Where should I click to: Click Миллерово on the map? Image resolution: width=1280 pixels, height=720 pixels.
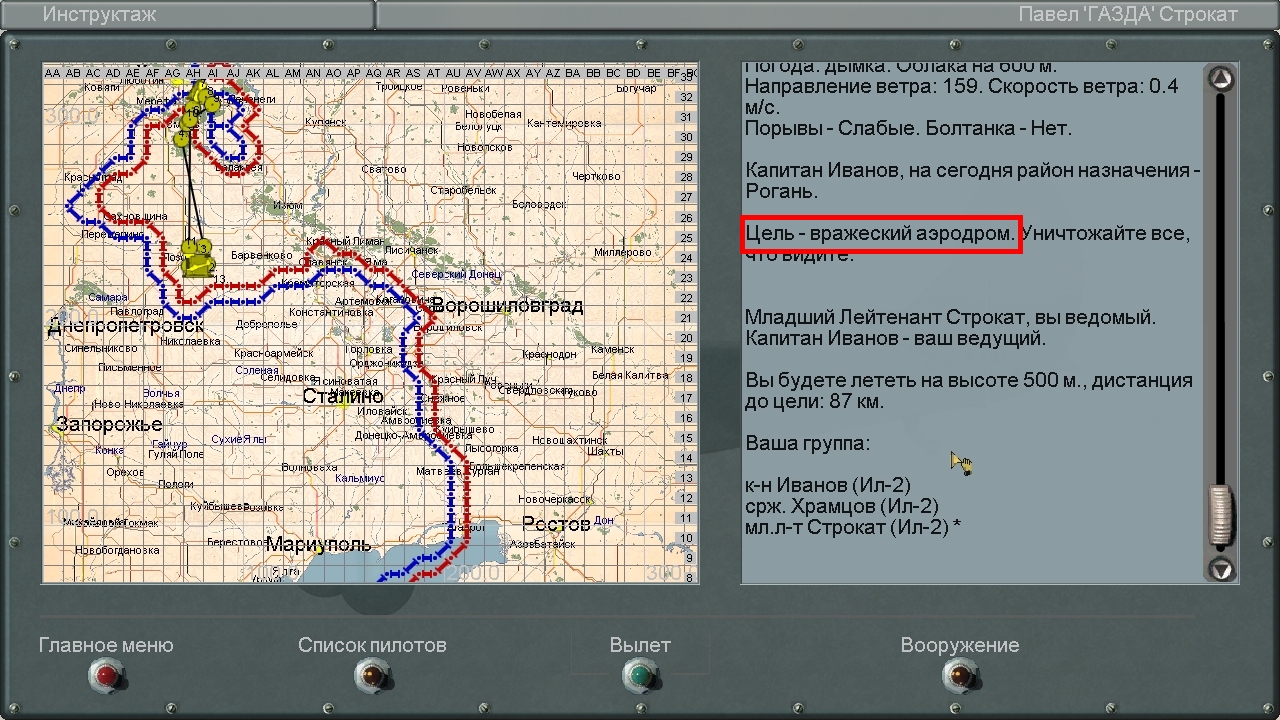[x=622, y=253]
